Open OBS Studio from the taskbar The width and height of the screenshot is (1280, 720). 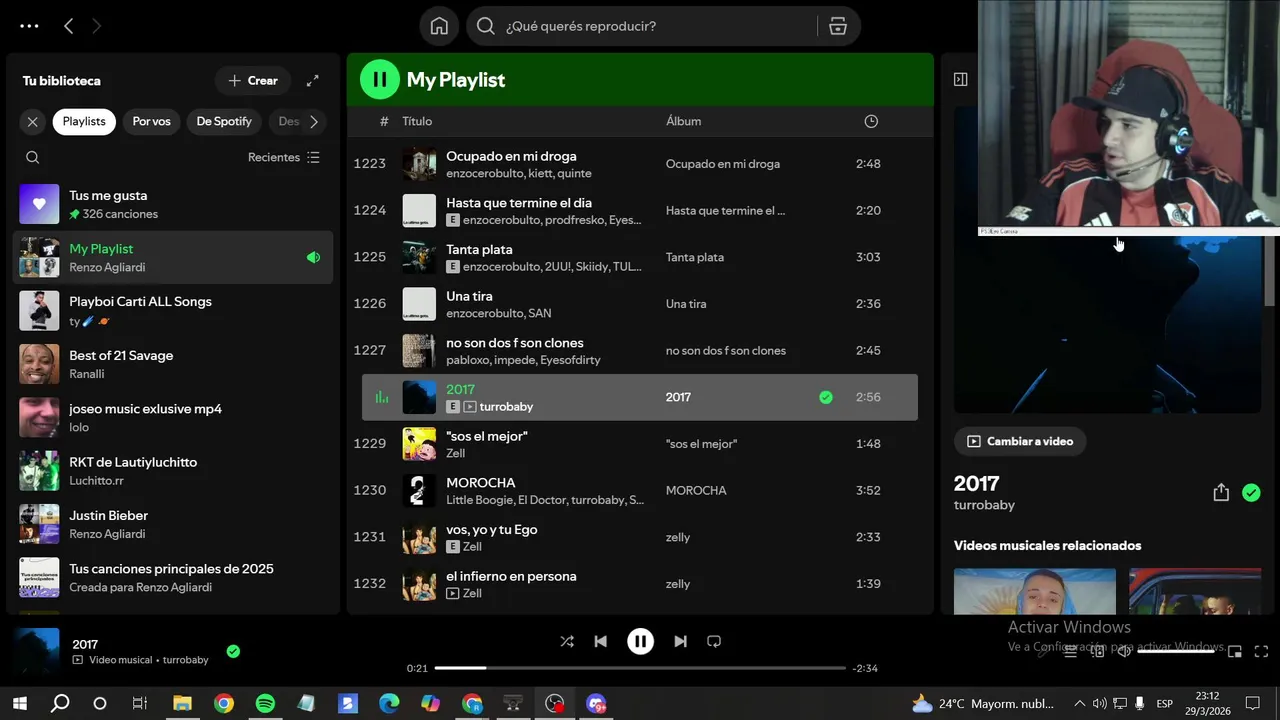pos(554,703)
